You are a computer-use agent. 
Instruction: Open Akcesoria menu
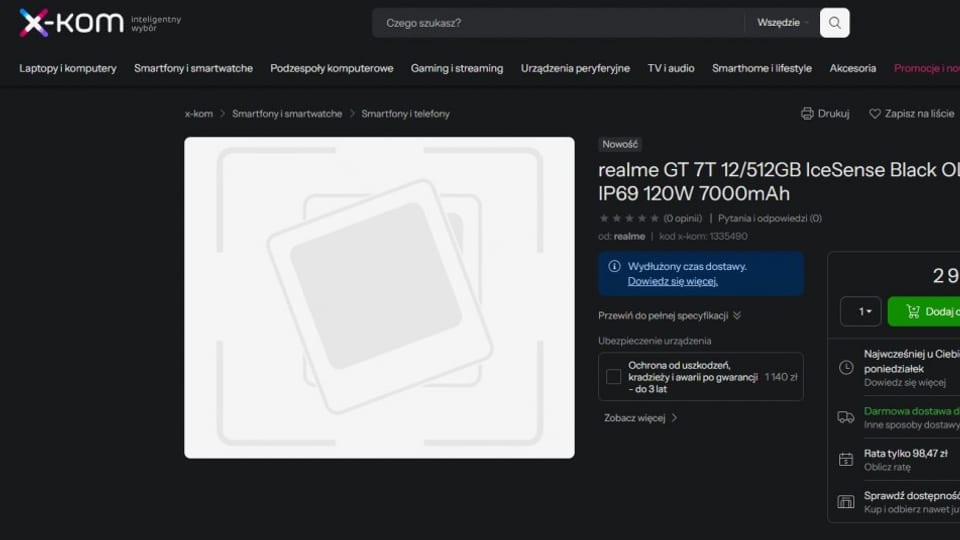853,68
